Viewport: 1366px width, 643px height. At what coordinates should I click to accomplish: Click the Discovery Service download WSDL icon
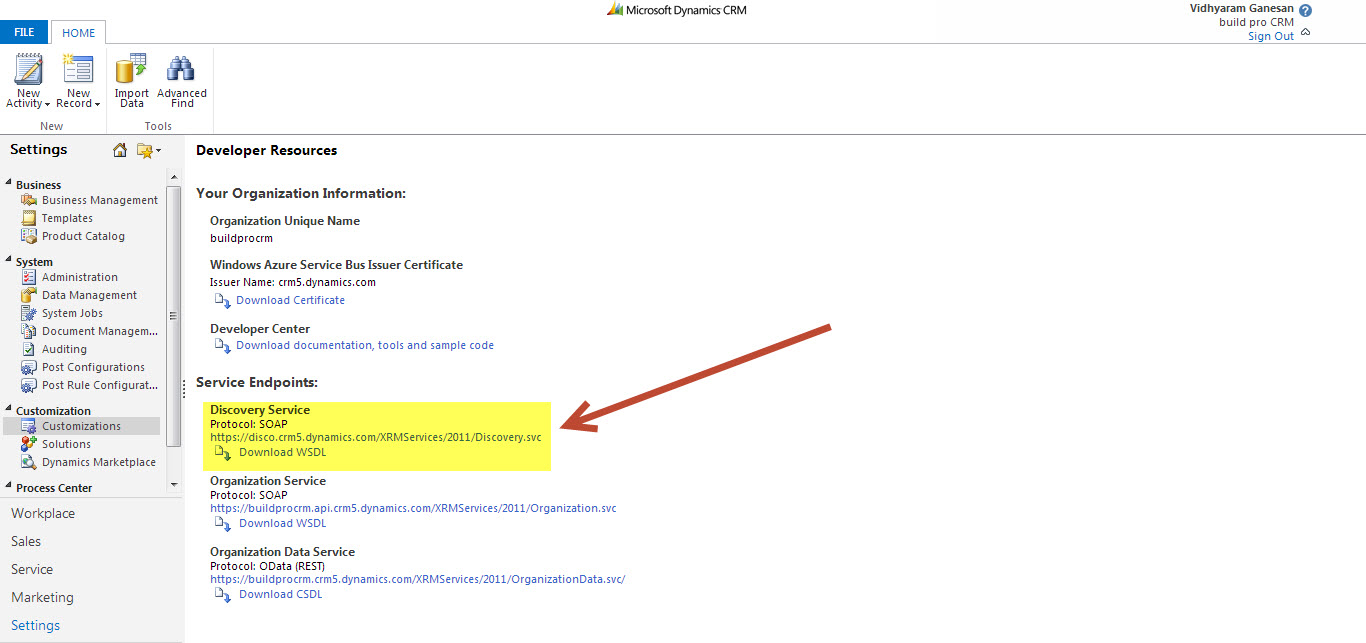[223, 452]
